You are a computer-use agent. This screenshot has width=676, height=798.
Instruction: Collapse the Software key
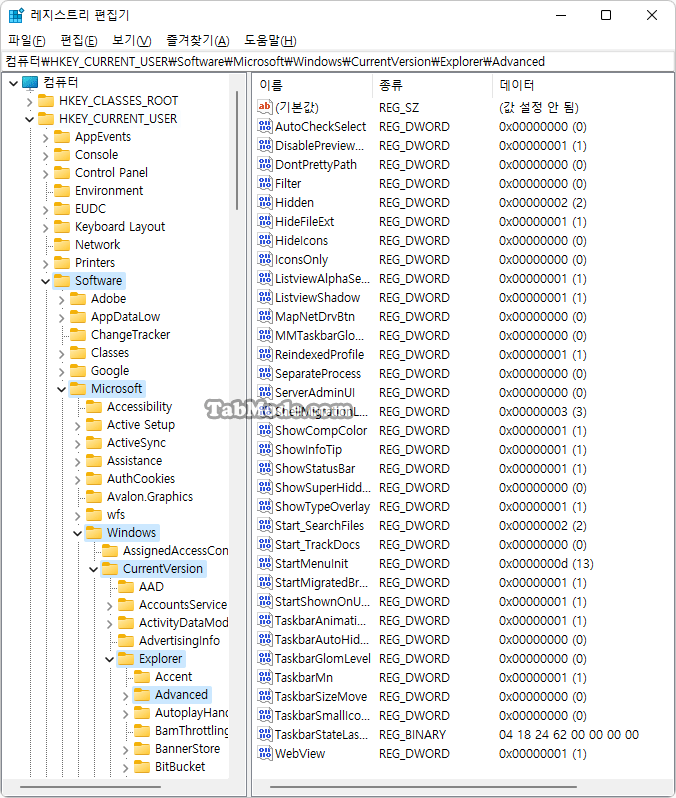[x=45, y=281]
